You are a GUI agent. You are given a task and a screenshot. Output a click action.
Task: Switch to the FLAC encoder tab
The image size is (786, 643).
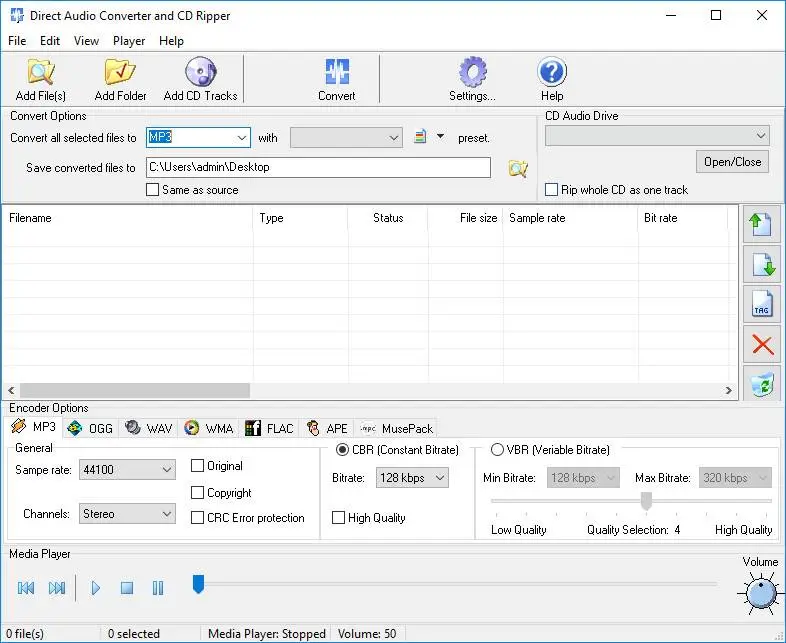tap(269, 428)
